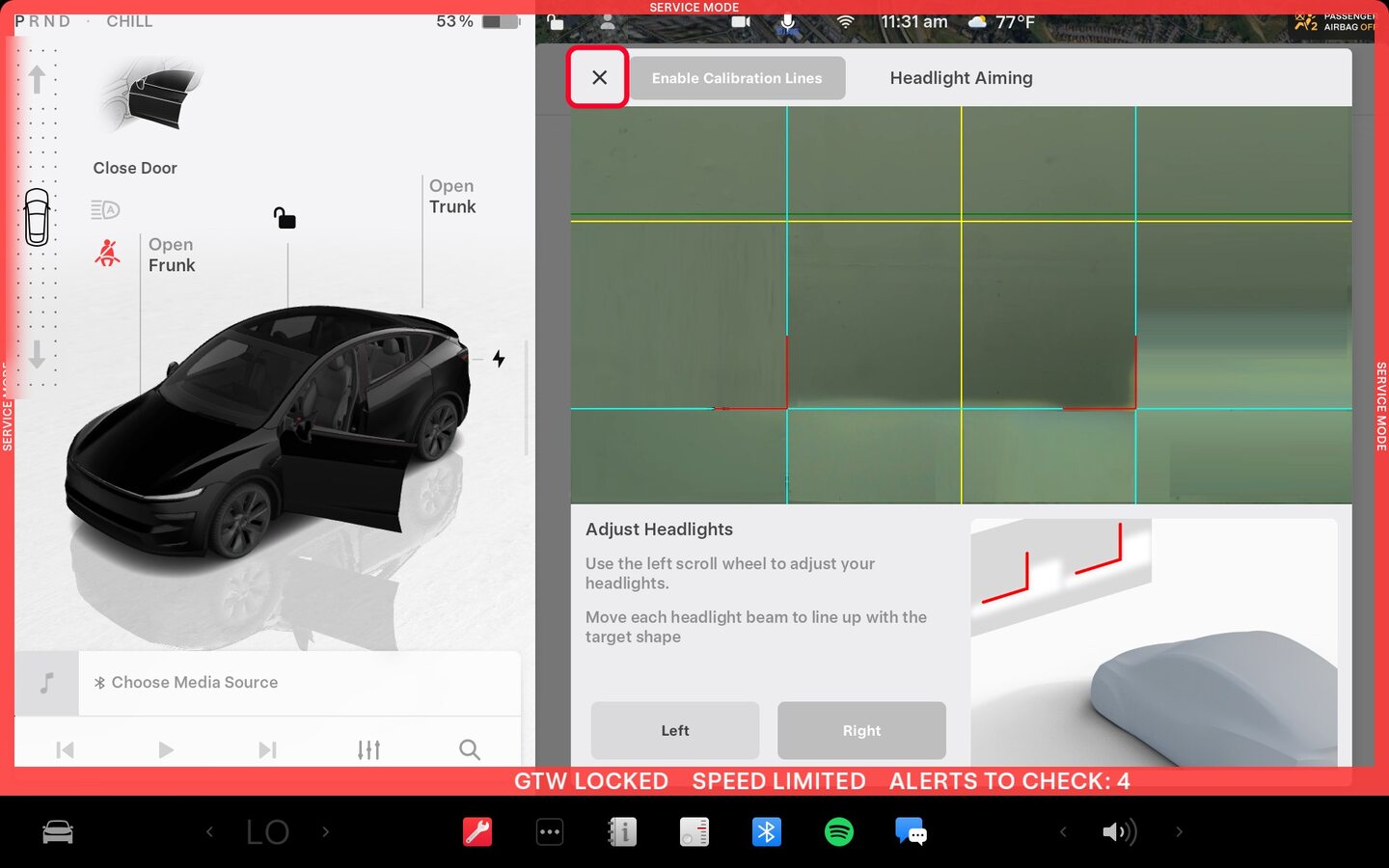
Task: Open the red wrench service app
Action: tap(477, 831)
